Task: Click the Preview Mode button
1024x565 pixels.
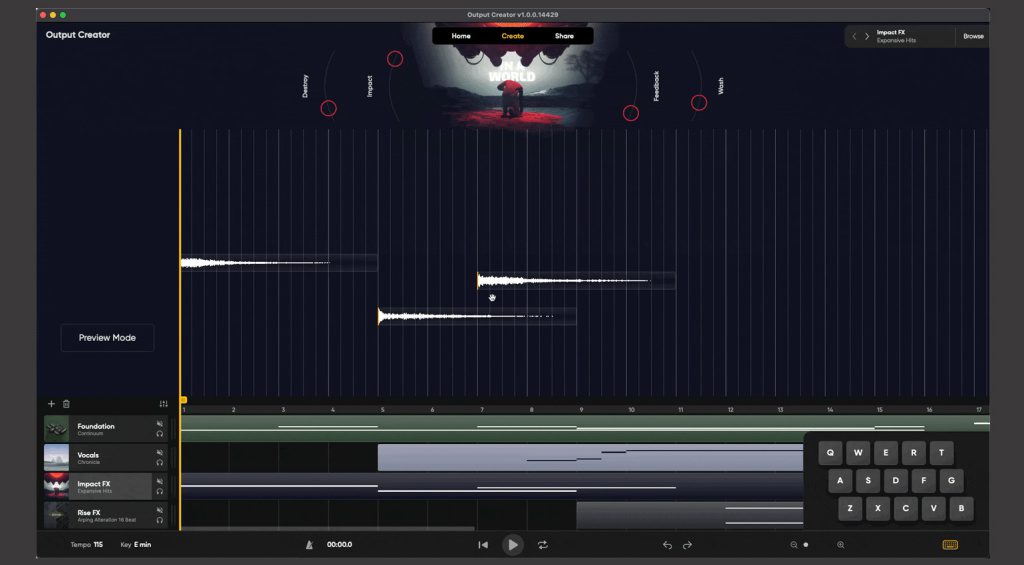Action: [107, 338]
